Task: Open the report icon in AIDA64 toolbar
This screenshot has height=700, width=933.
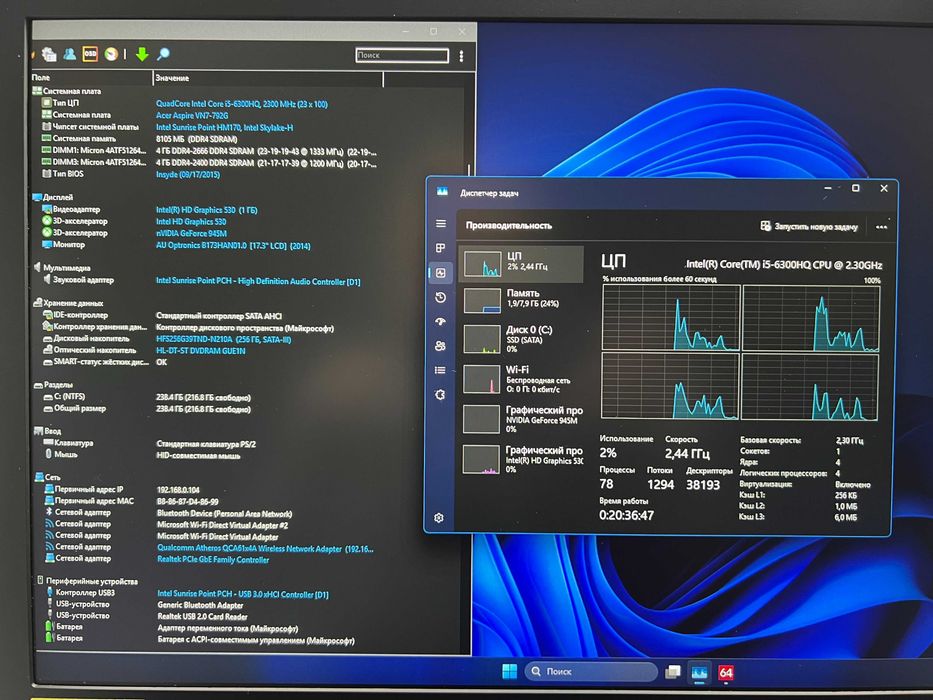Action: [x=49, y=54]
